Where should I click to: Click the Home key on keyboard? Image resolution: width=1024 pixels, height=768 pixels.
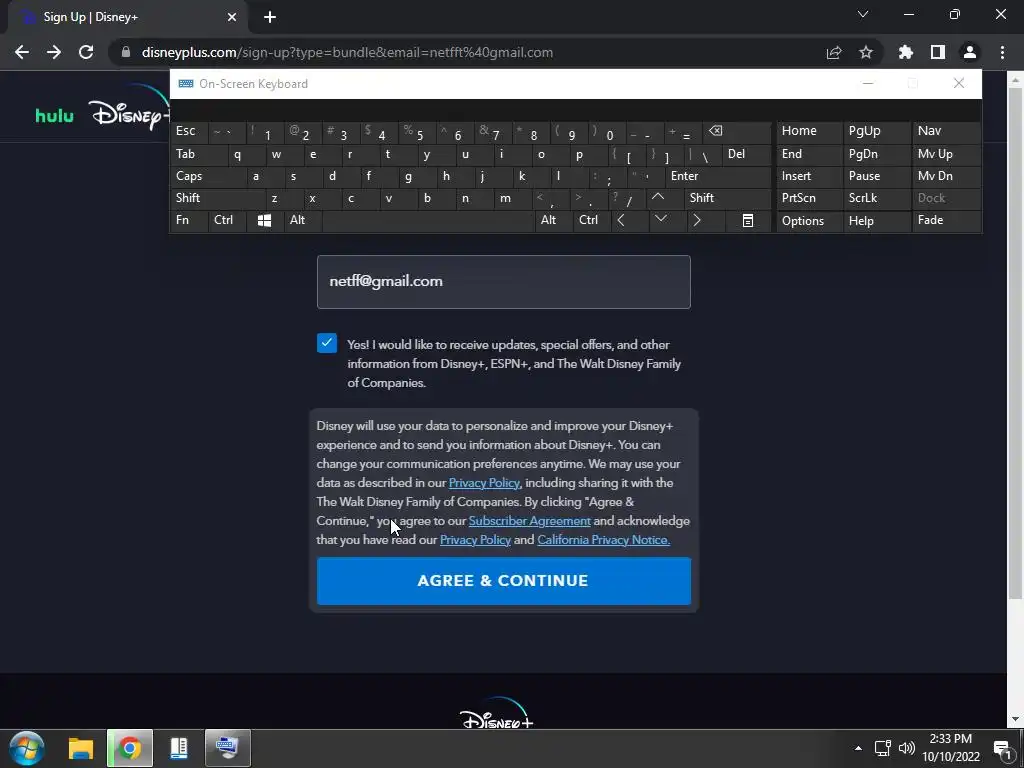(x=808, y=131)
